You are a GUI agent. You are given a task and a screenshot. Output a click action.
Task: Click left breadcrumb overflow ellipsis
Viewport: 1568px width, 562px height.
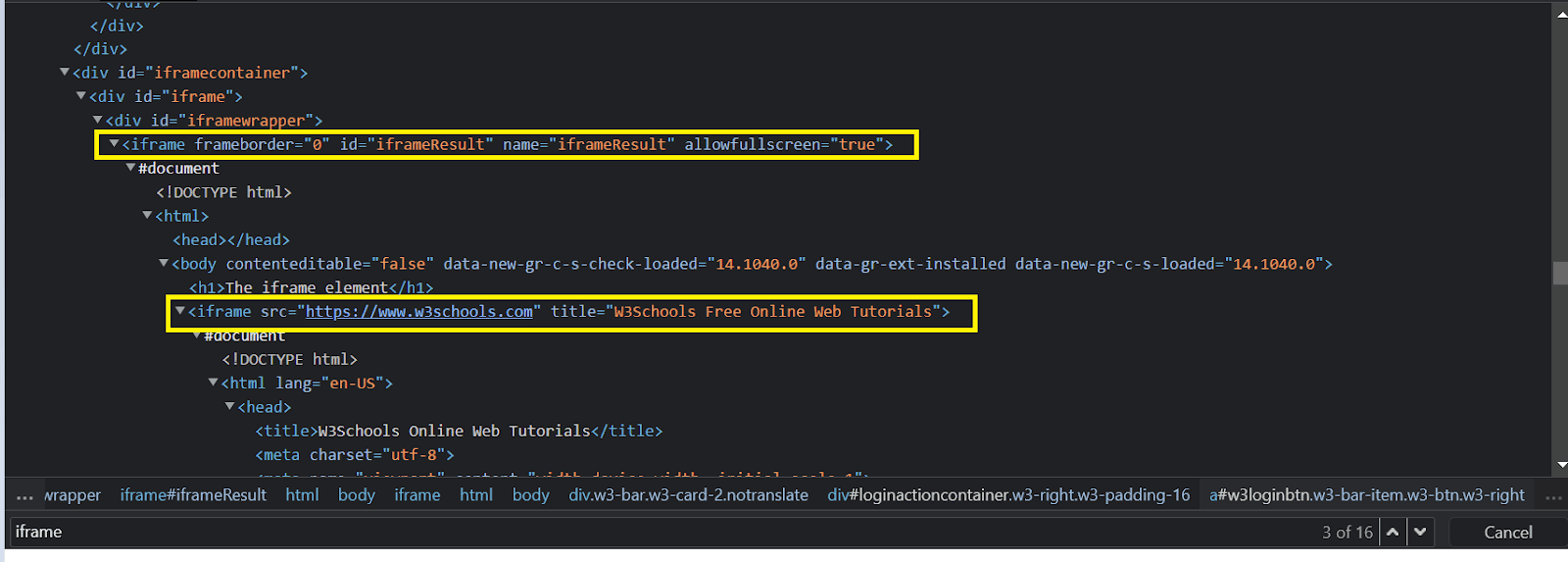point(24,496)
